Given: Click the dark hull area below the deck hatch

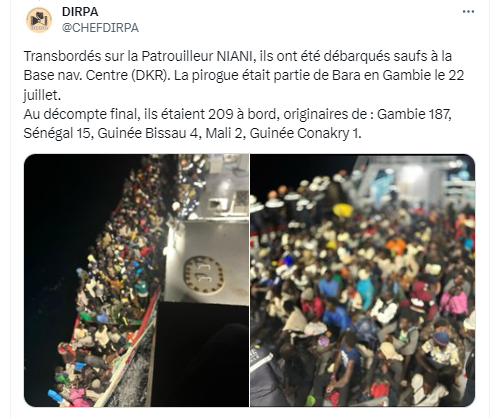Looking at the screenshot, I should click(200, 353).
